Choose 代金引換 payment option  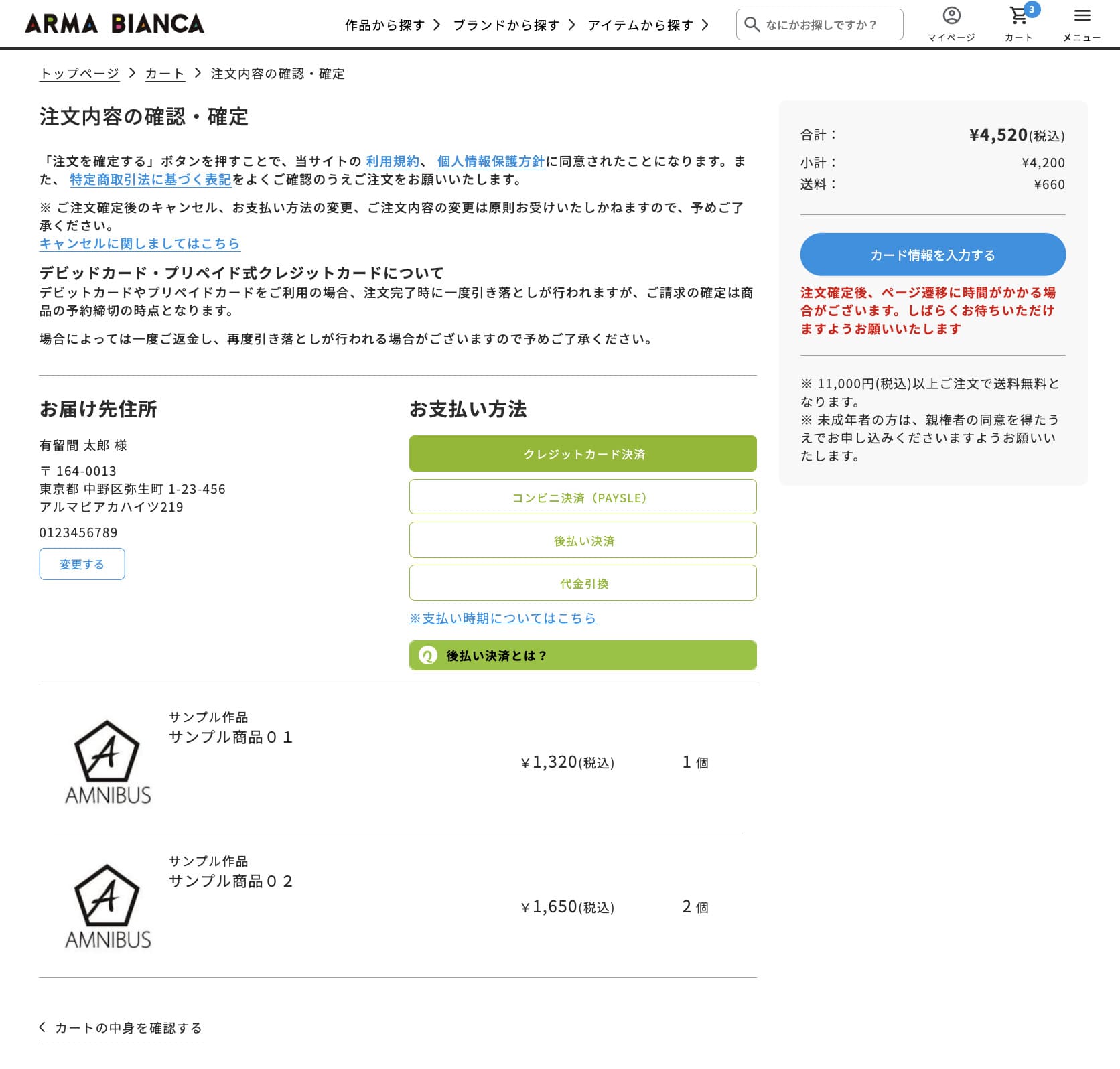[583, 583]
